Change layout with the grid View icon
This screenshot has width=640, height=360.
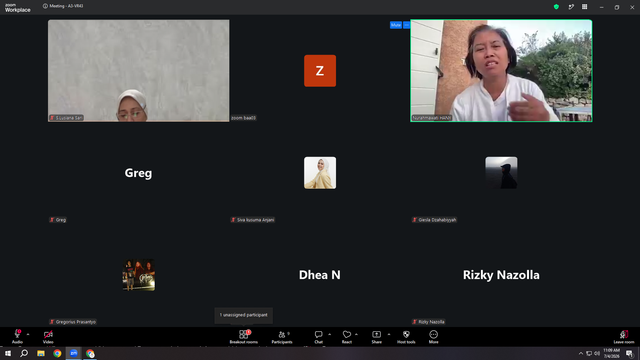[584, 7]
